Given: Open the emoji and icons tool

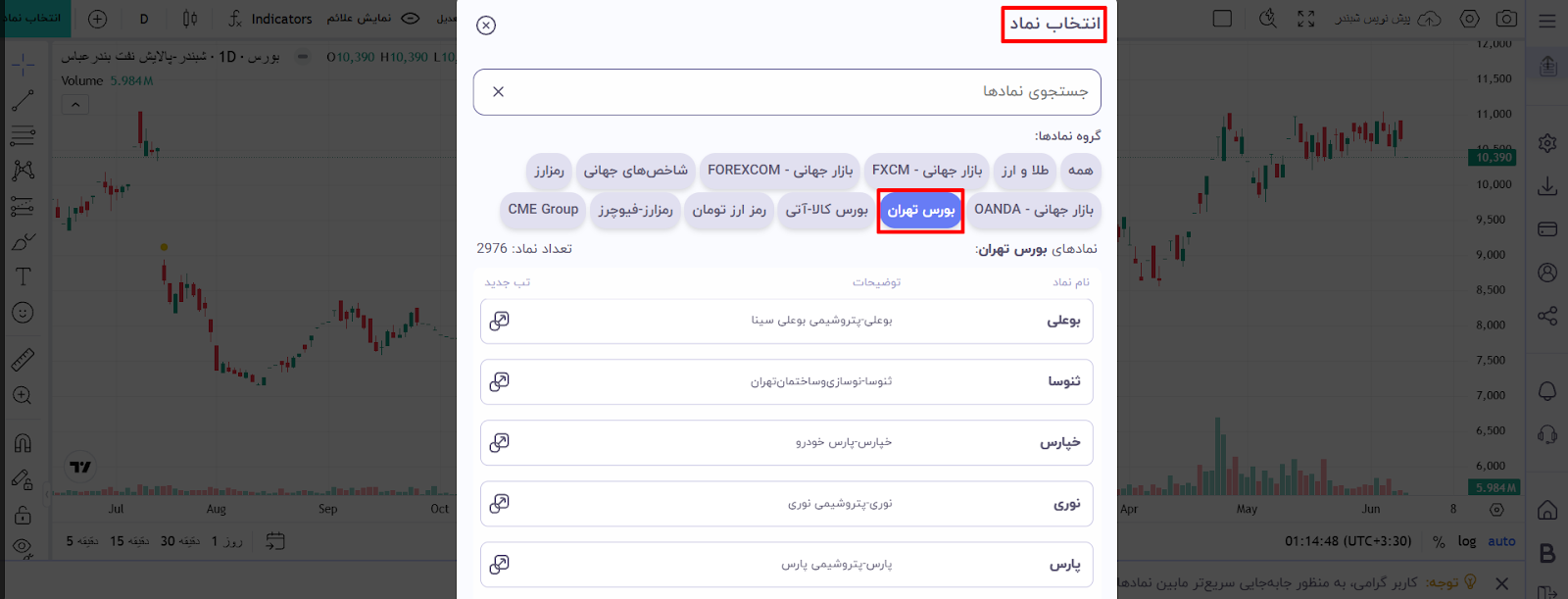Looking at the screenshot, I should click(23, 313).
